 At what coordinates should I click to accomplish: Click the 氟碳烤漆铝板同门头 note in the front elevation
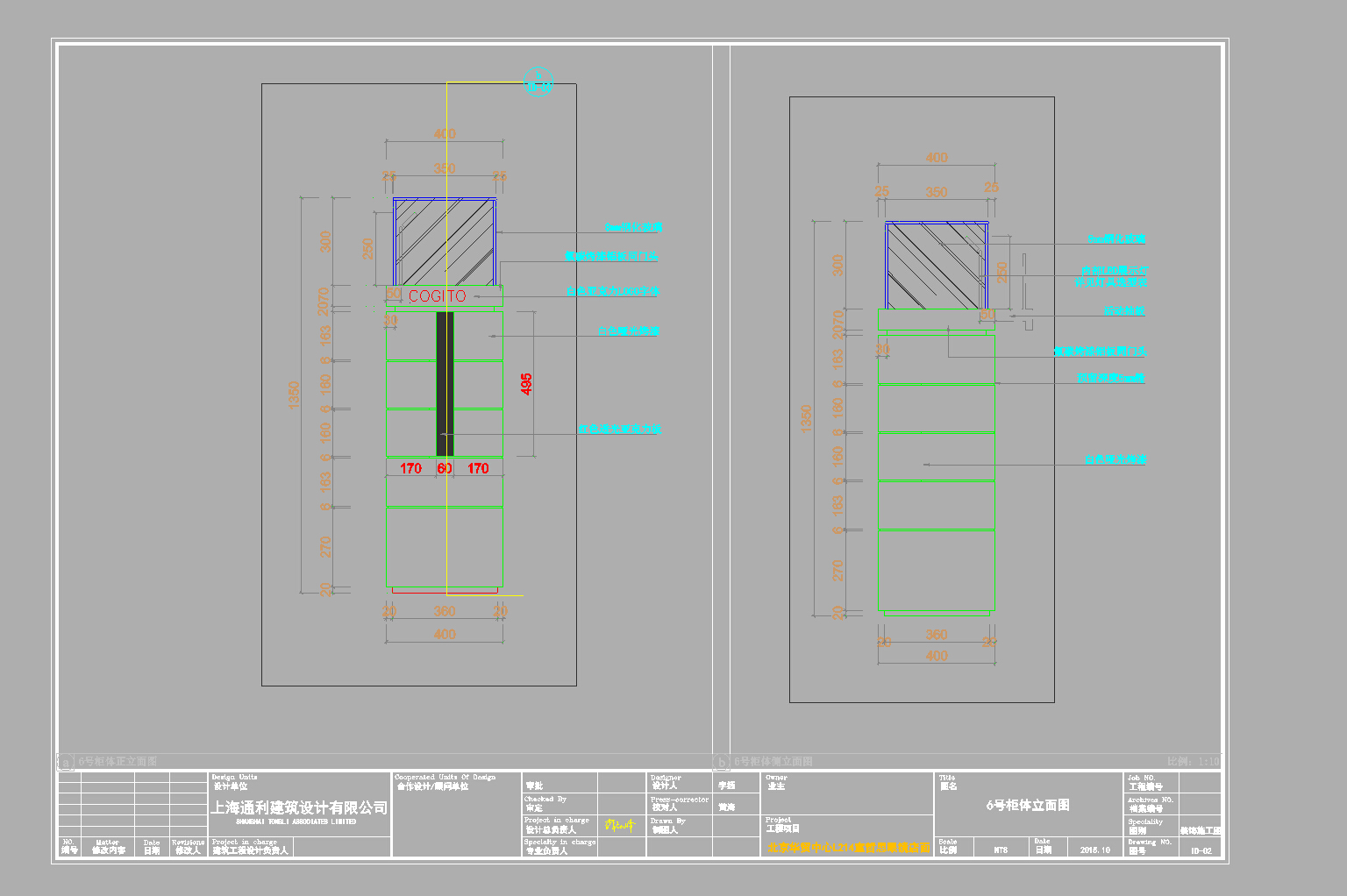click(x=611, y=257)
